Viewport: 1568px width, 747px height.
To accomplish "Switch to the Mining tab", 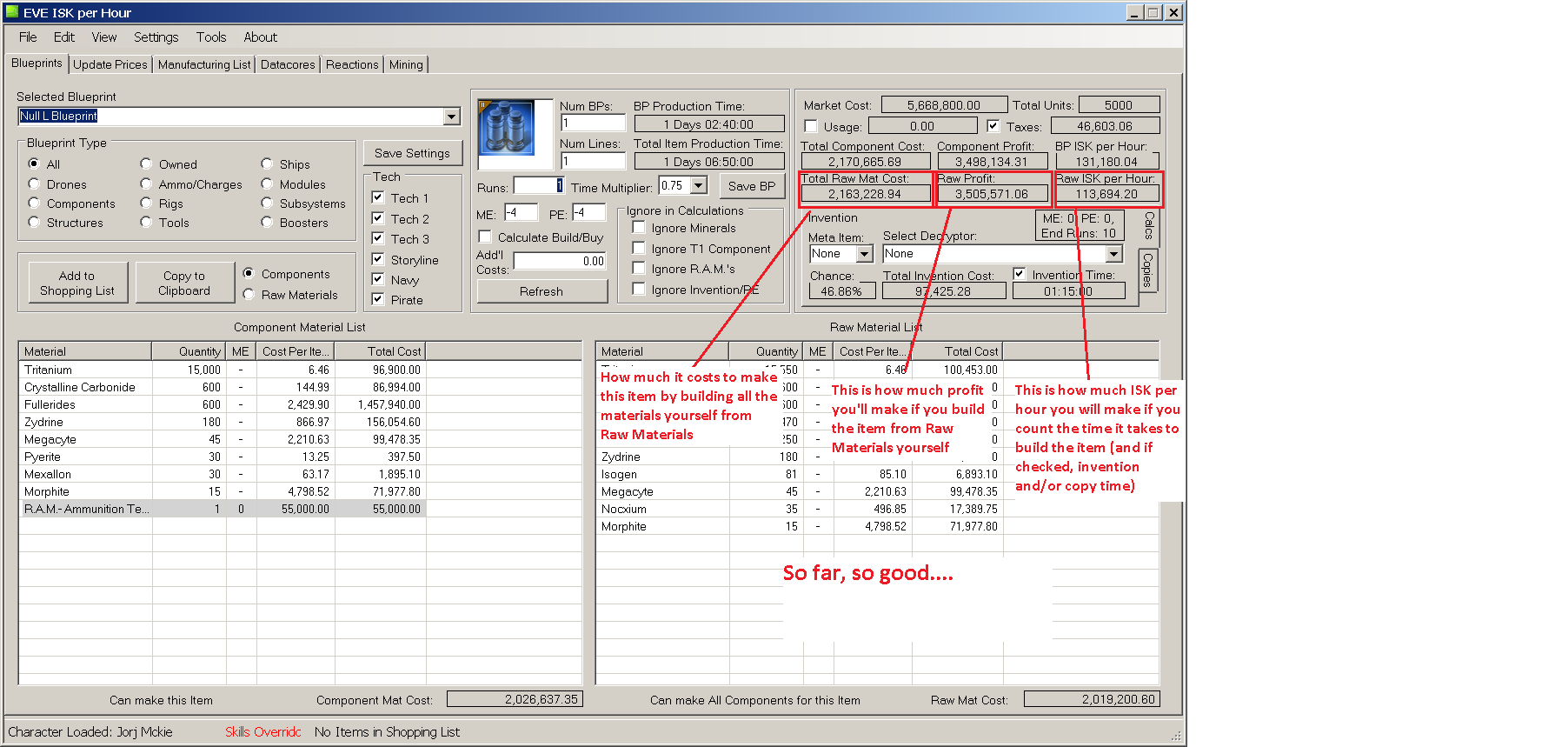I will pos(406,64).
